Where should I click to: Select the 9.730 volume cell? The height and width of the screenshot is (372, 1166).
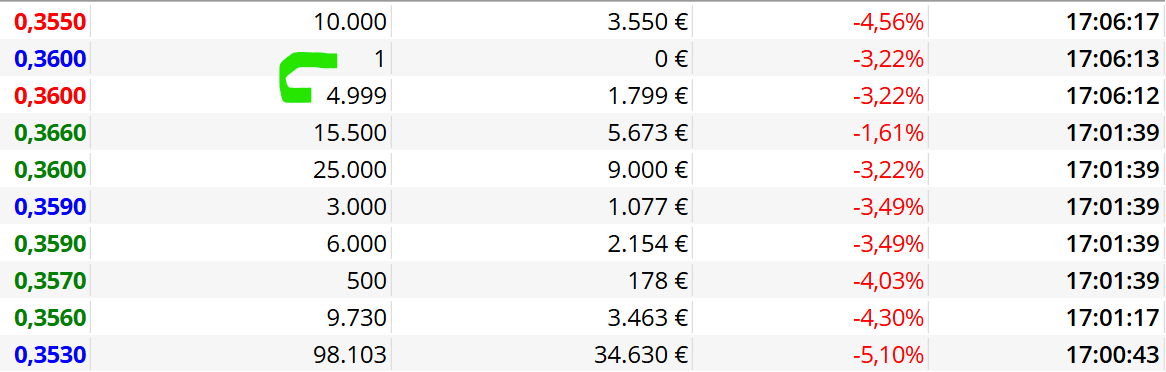[356, 318]
